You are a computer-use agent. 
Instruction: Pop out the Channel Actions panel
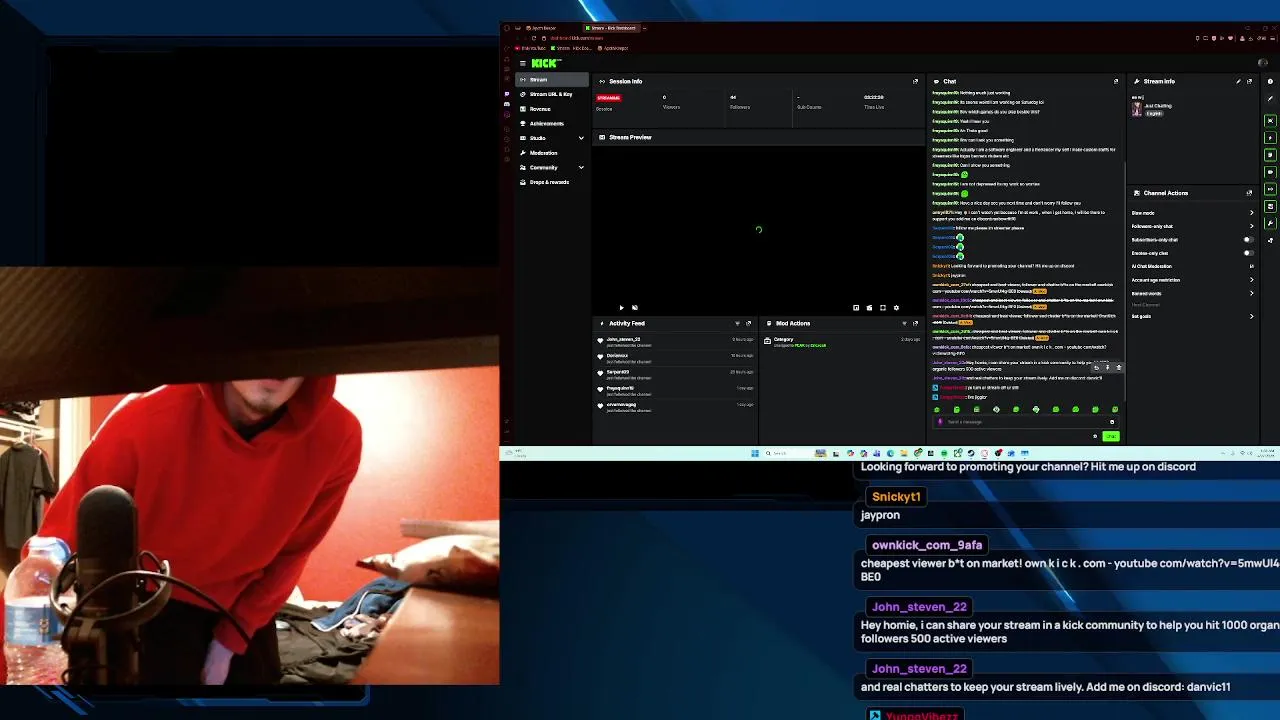click(1249, 193)
